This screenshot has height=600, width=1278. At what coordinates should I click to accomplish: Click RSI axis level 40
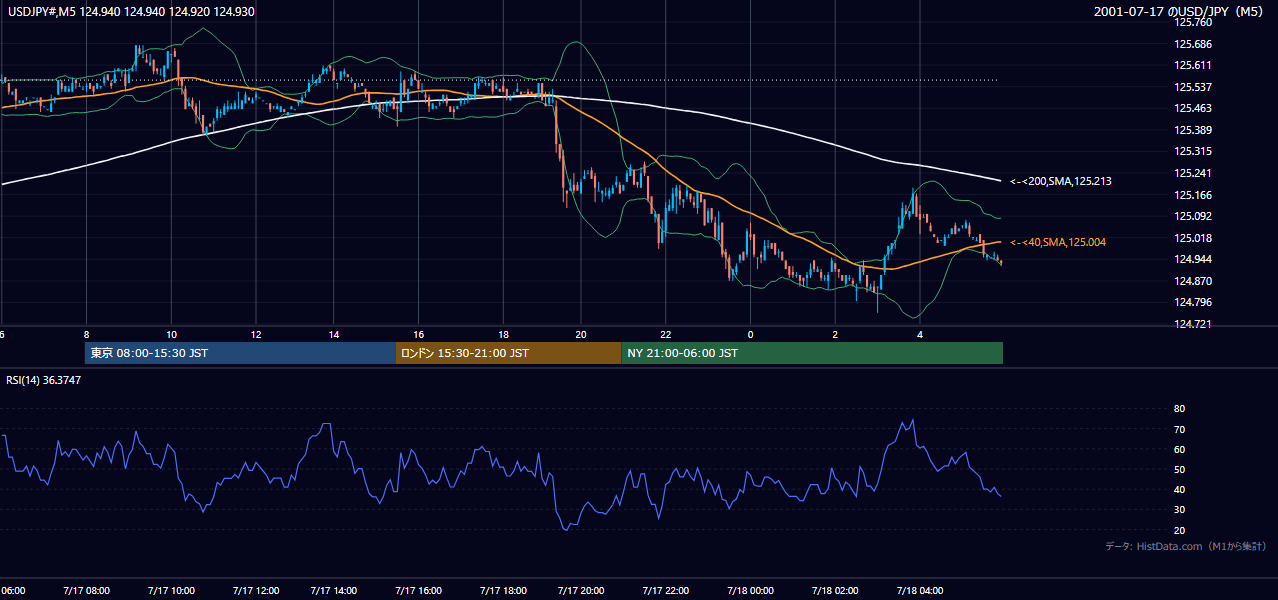point(1179,489)
